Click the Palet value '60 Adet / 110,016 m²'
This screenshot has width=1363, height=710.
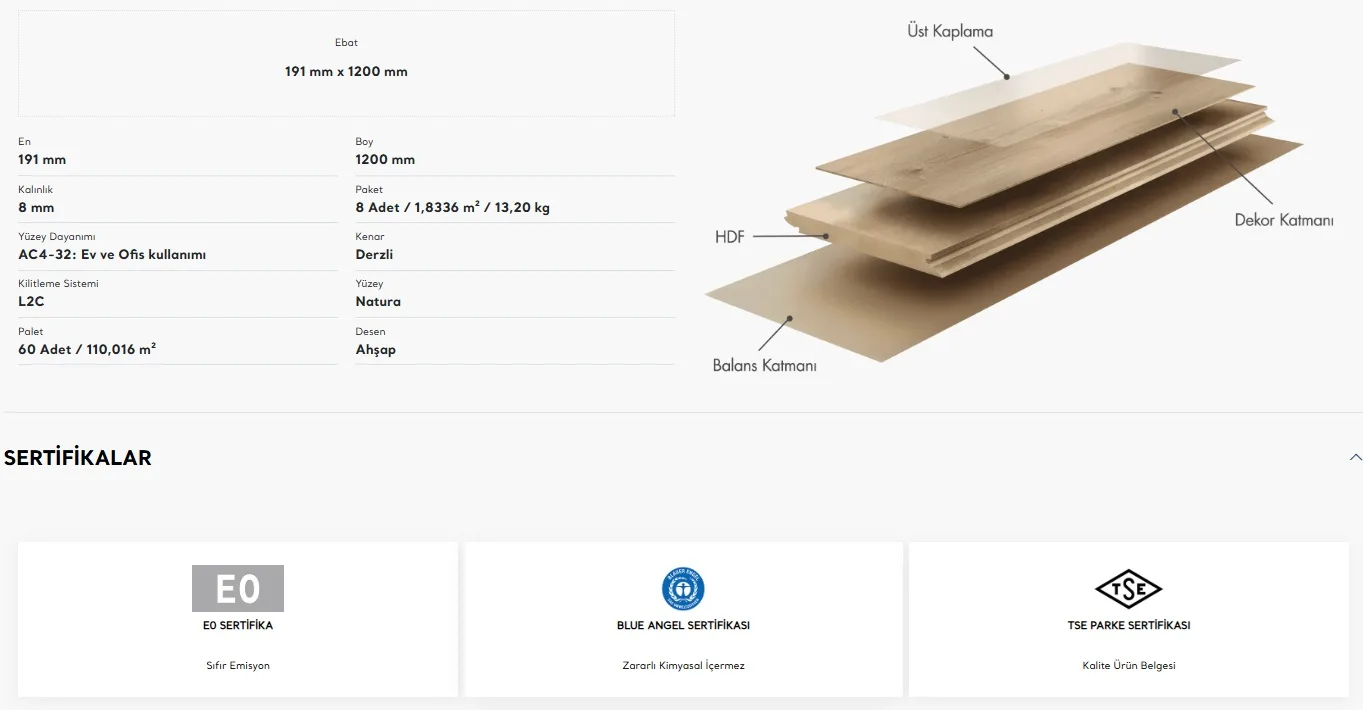click(x=87, y=349)
